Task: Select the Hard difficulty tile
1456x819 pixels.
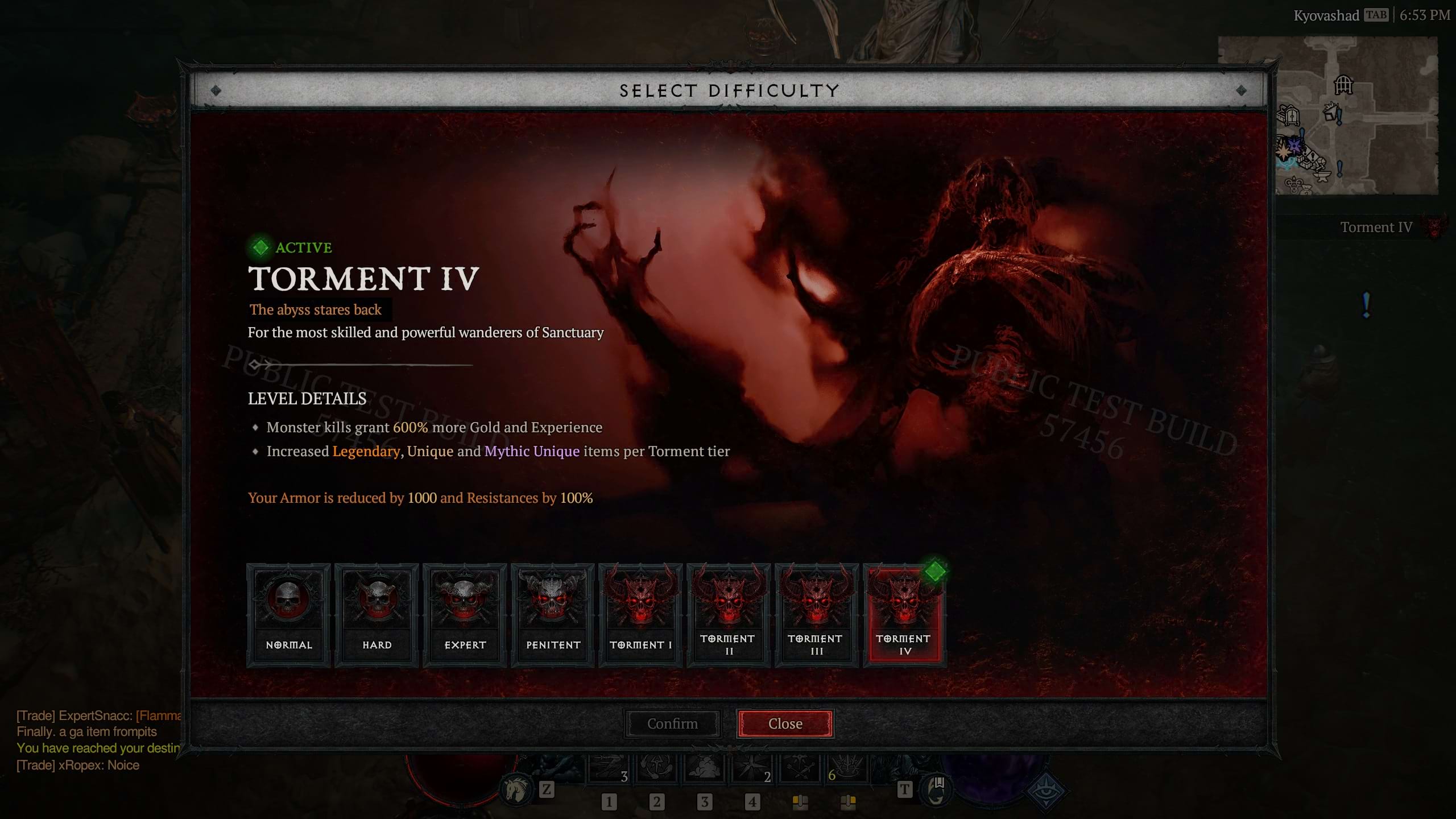Action: [377, 615]
